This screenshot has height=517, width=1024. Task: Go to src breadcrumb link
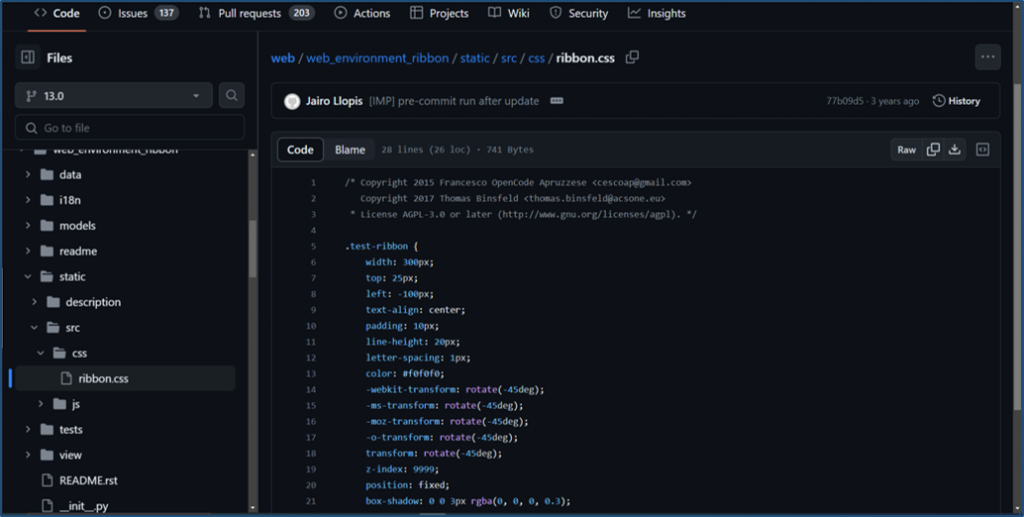[509, 58]
